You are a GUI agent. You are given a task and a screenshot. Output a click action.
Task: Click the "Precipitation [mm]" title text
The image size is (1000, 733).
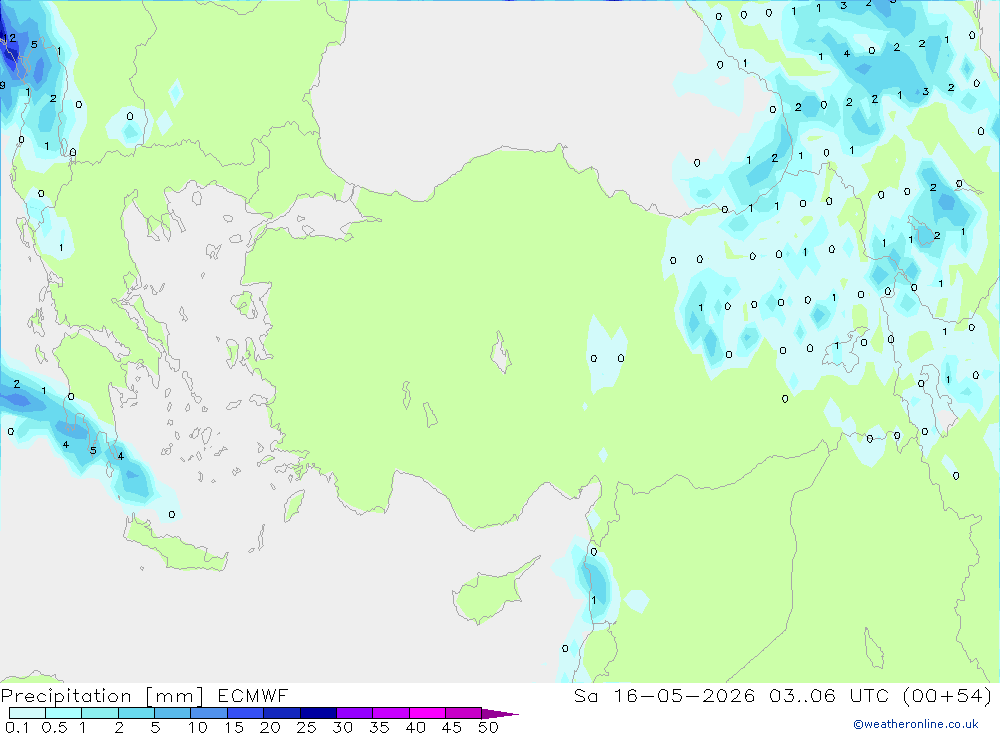click(x=102, y=696)
